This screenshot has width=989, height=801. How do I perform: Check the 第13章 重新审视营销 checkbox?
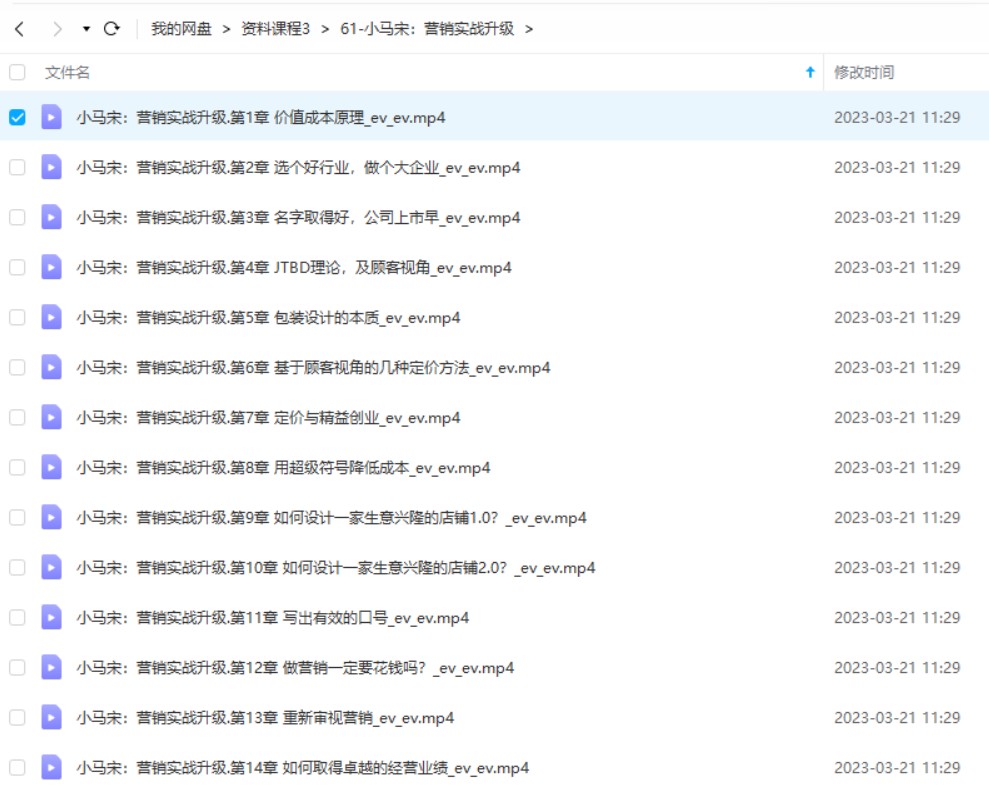[18, 718]
